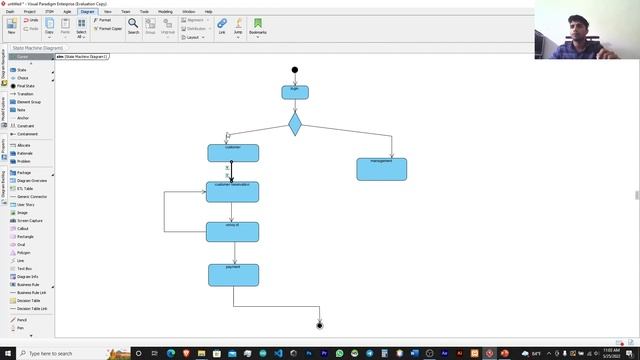Open the Help menu tab
Screen dimensions: 640x360
pyautogui.click(x=208, y=11)
